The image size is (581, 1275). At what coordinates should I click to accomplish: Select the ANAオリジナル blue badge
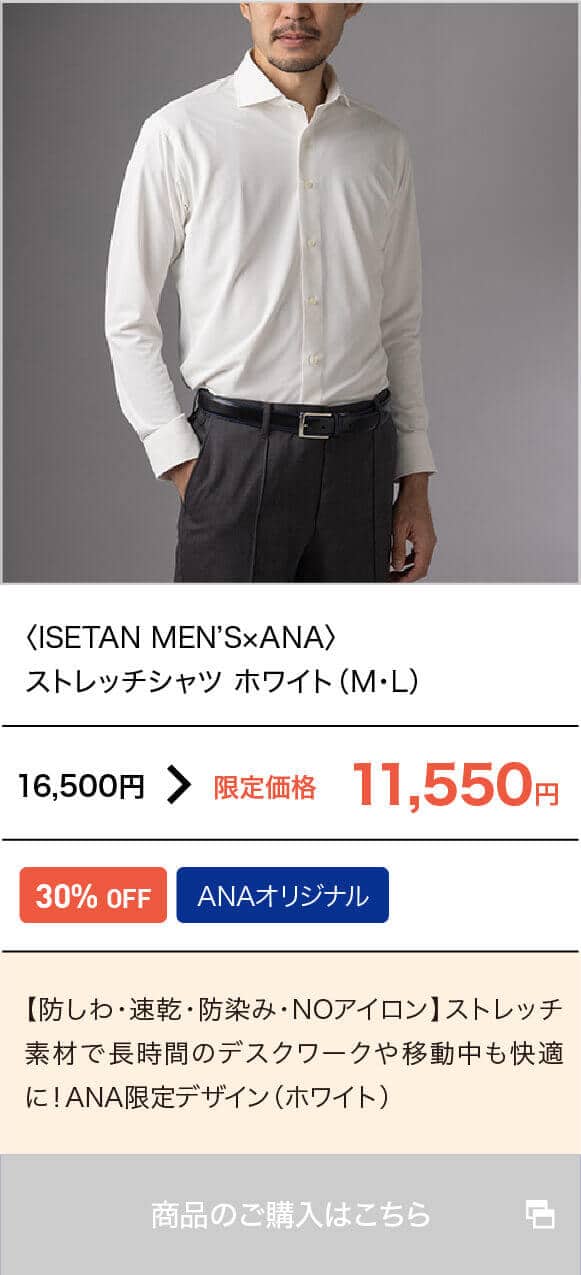[283, 895]
